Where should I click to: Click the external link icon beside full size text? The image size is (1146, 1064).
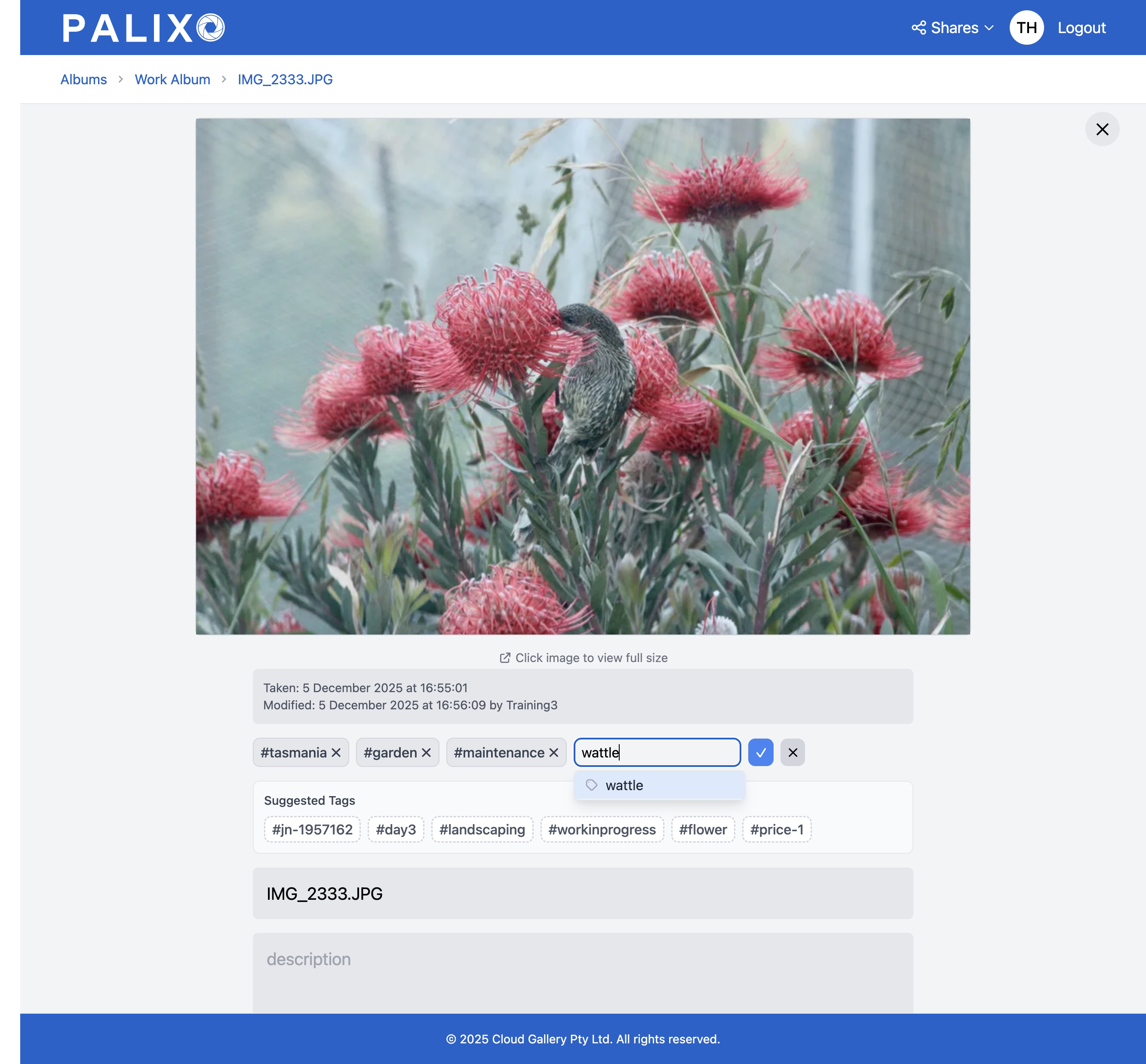505,657
